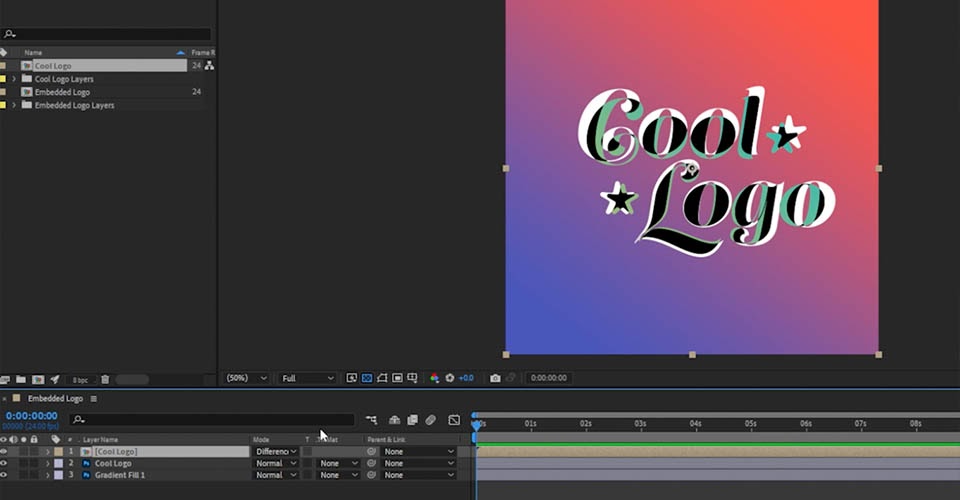Screen dimensions: 960x500
Task: Open layer 2 Cool Logo parent dropdown
Action: 419,463
